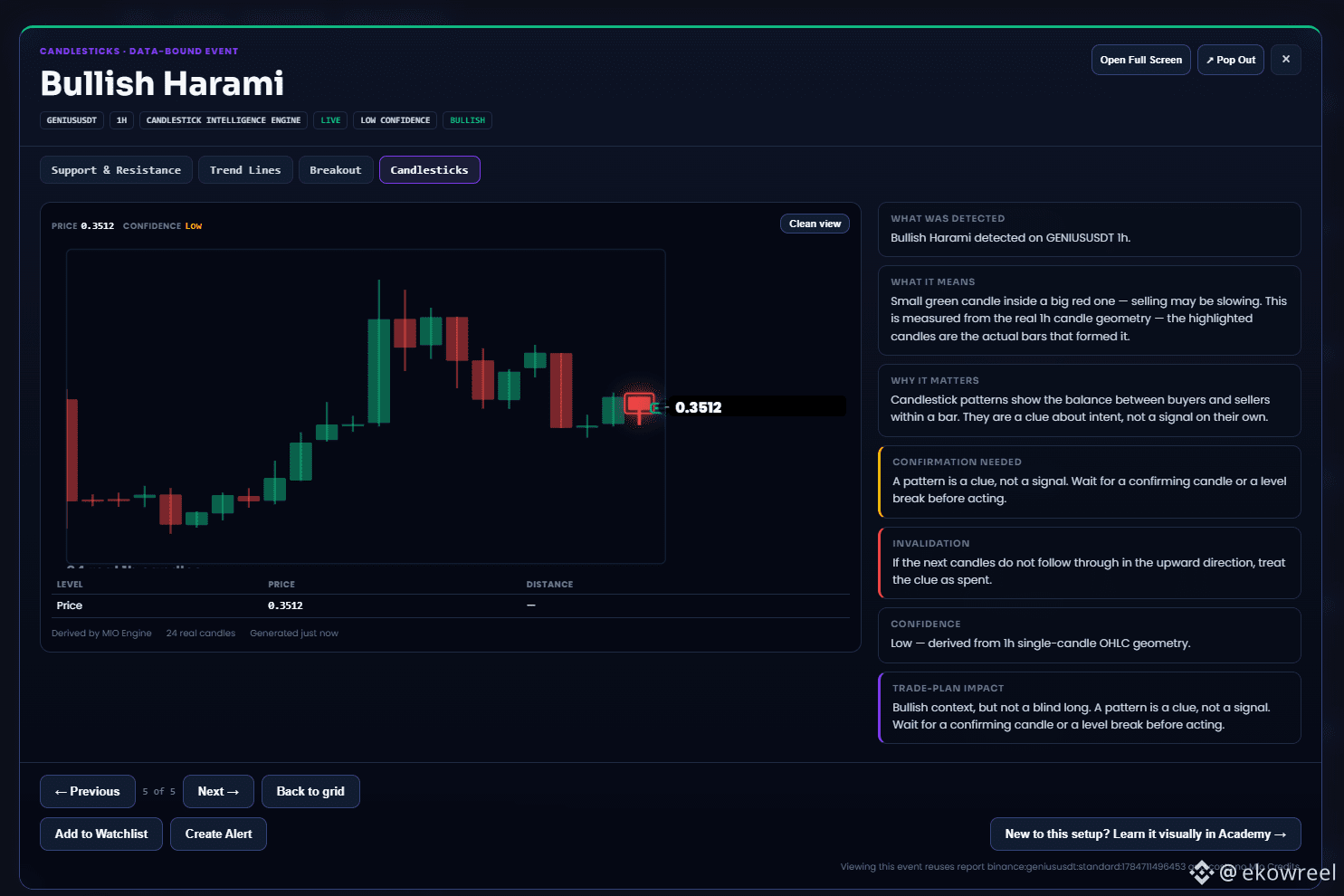Click the 'Generated just now' text

[294, 634]
